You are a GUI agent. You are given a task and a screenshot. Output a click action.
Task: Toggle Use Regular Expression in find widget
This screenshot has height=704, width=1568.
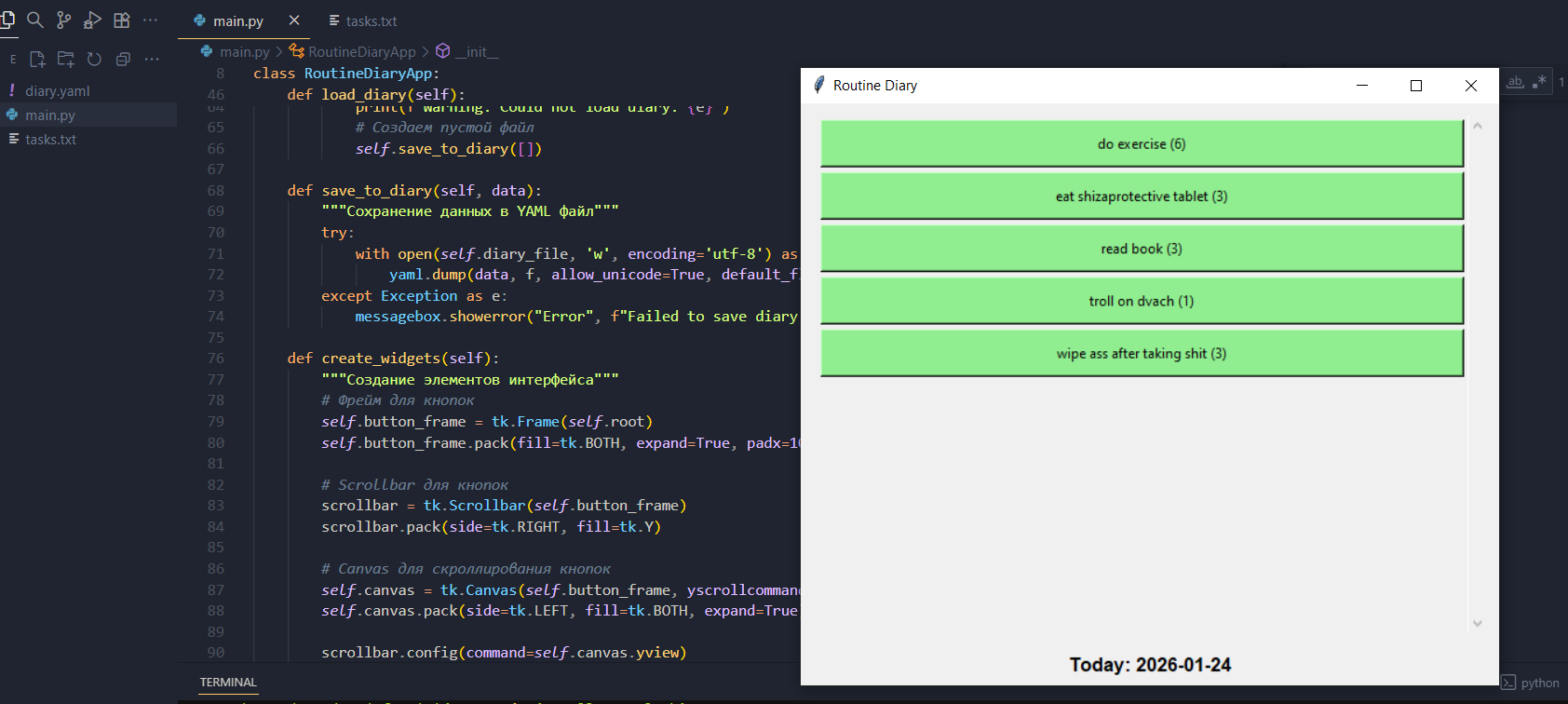[x=1538, y=82]
